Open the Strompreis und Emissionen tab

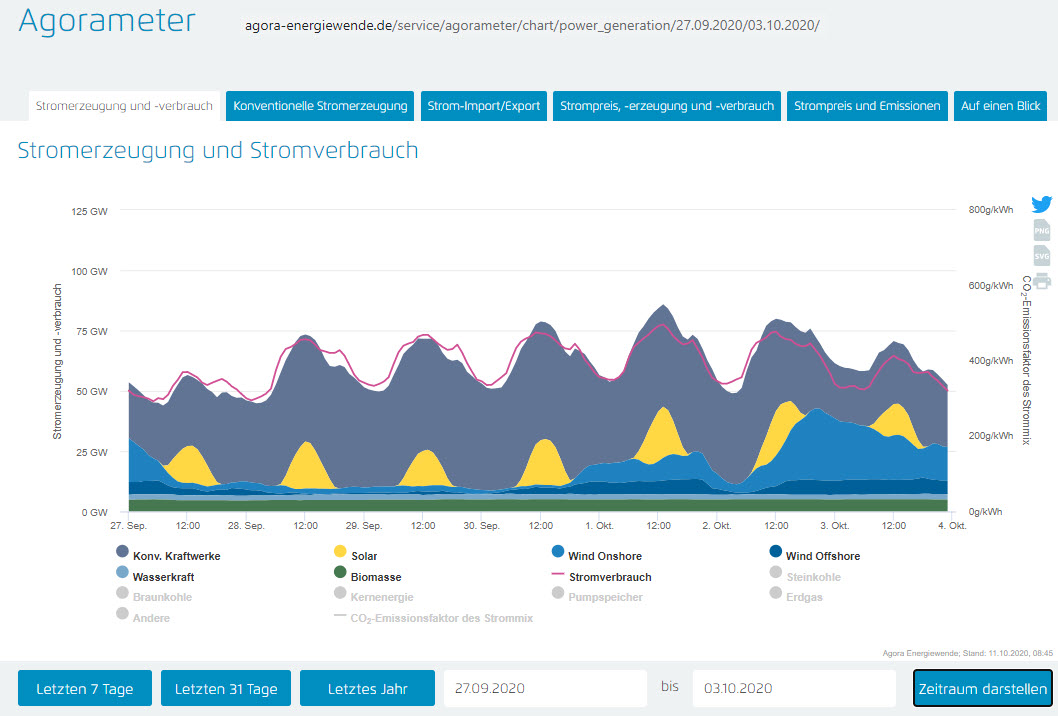[867, 106]
